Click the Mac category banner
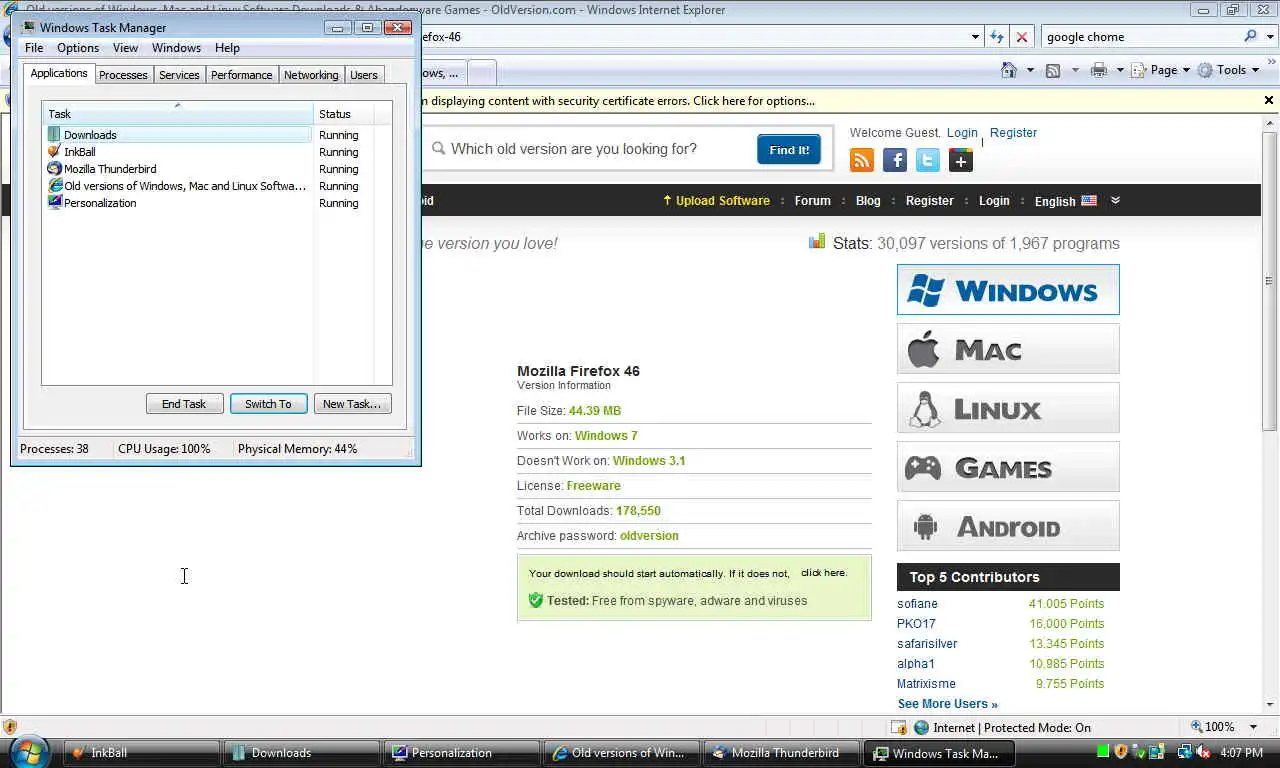The image size is (1280, 768). 1008,349
